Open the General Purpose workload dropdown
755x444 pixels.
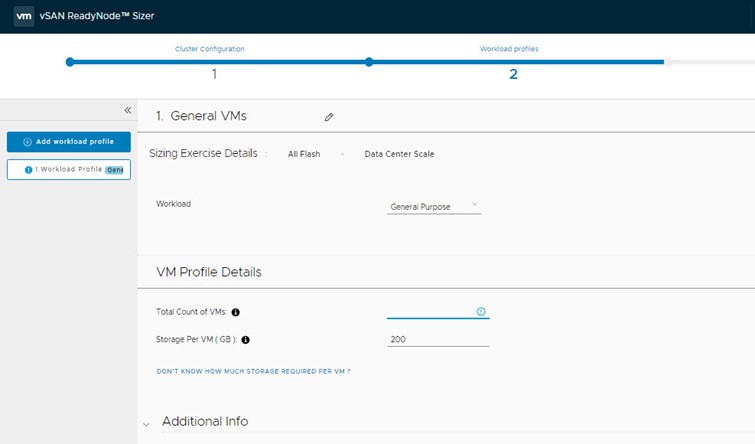coord(434,207)
